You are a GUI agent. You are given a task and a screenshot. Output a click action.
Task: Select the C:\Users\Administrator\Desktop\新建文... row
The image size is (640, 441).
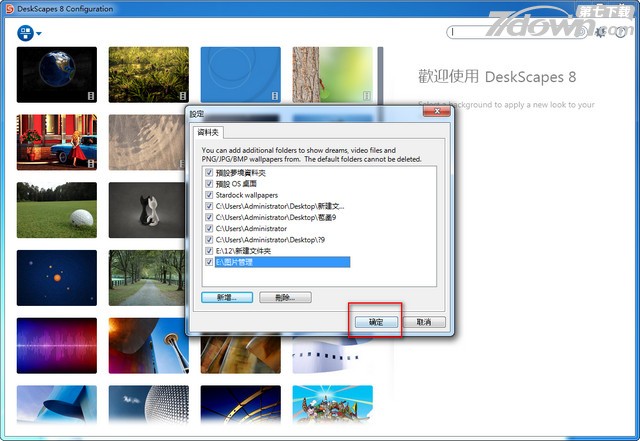click(280, 206)
